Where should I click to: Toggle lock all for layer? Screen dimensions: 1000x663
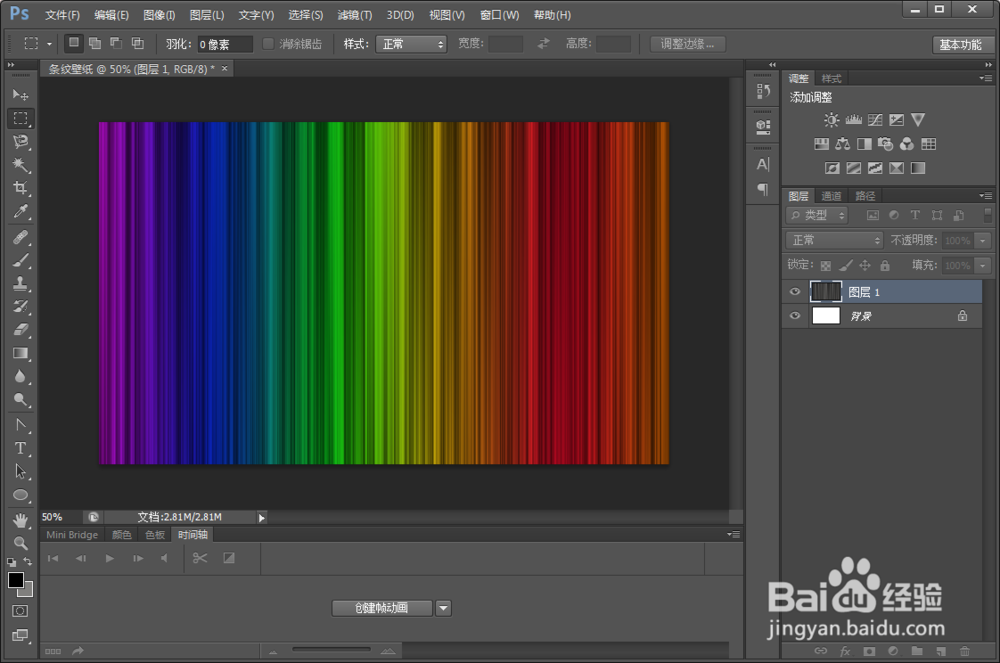coord(885,265)
